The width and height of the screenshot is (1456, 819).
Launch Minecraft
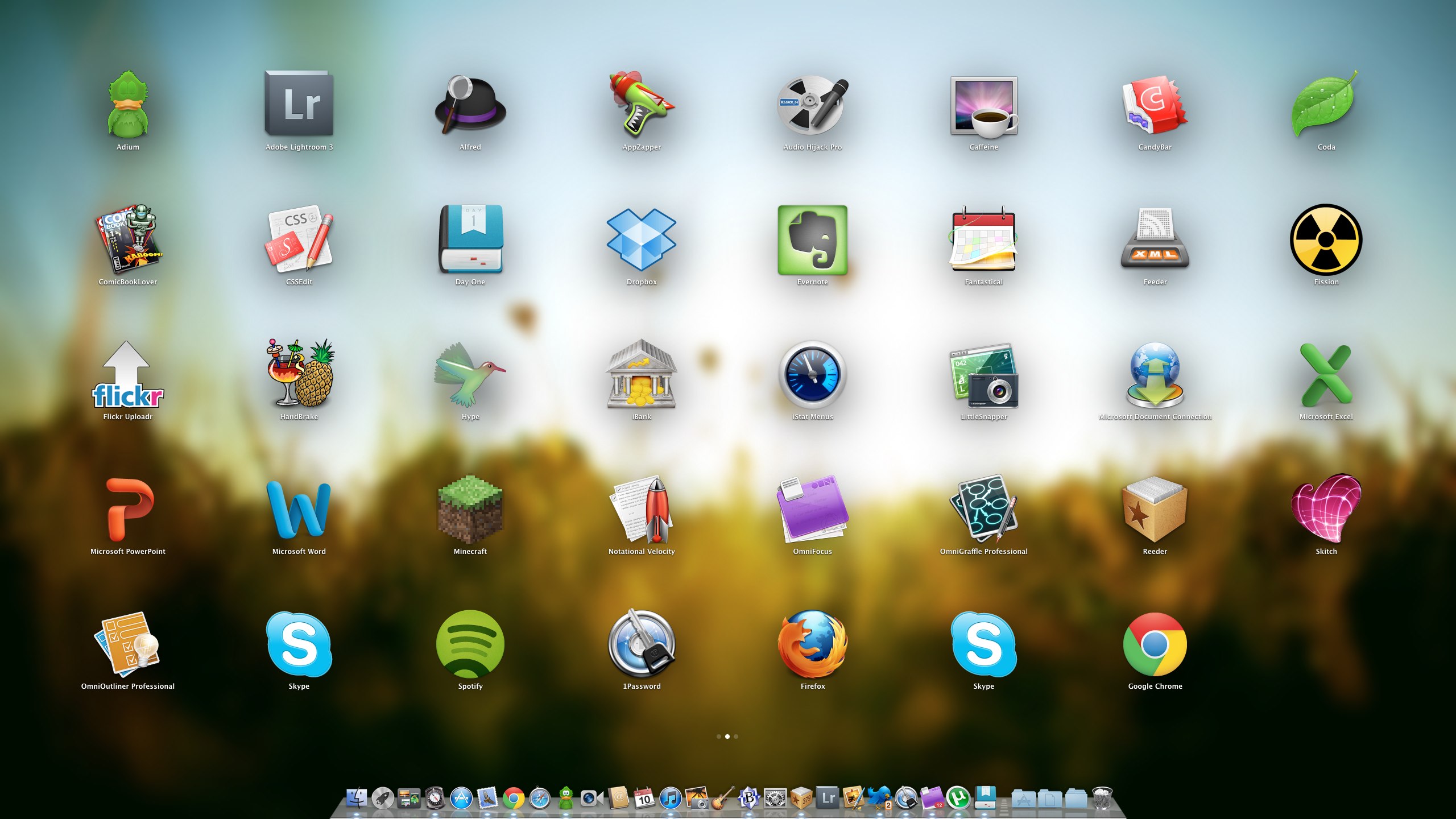coord(470,509)
